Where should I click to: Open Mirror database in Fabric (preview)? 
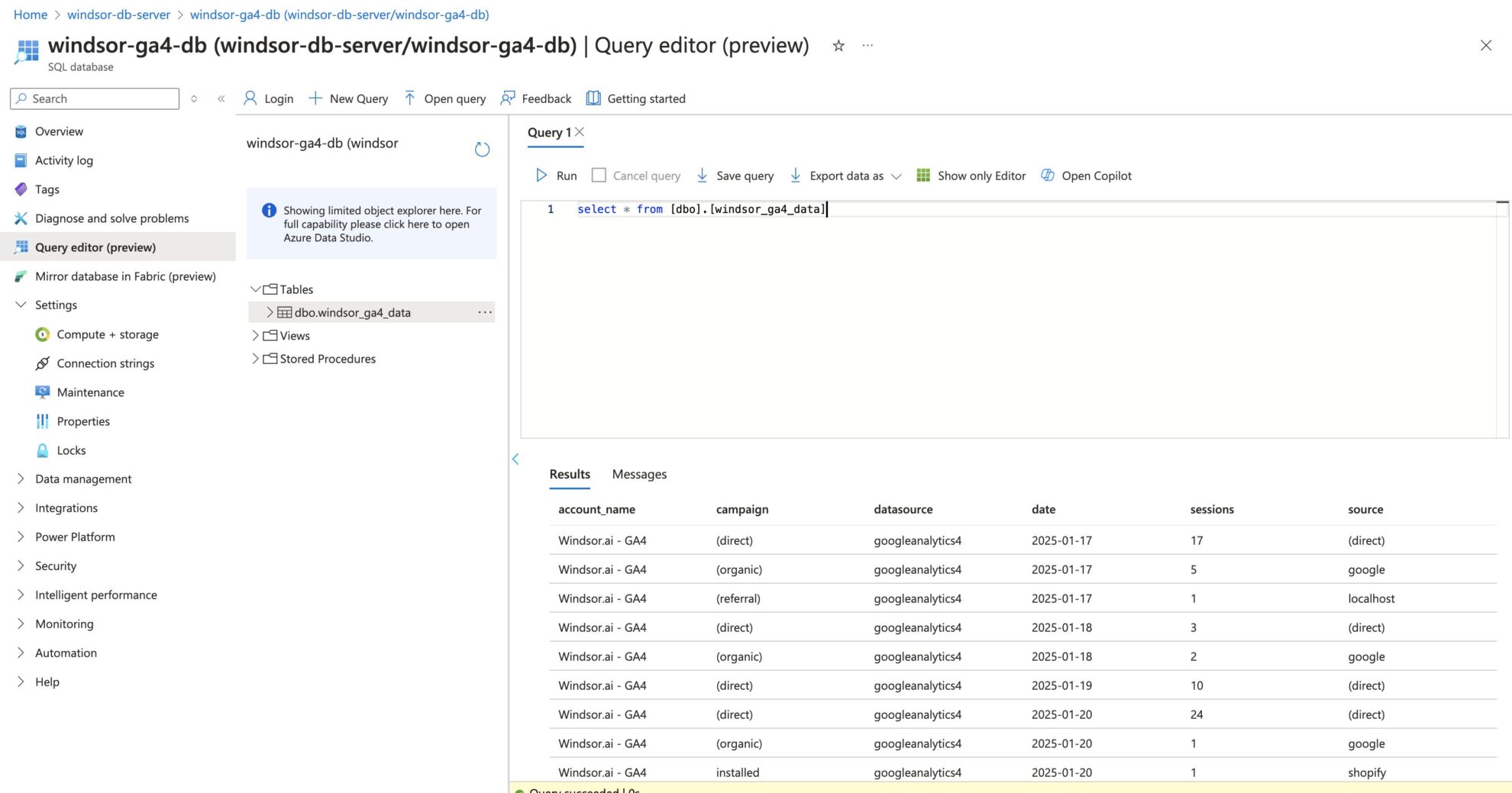[x=125, y=276]
